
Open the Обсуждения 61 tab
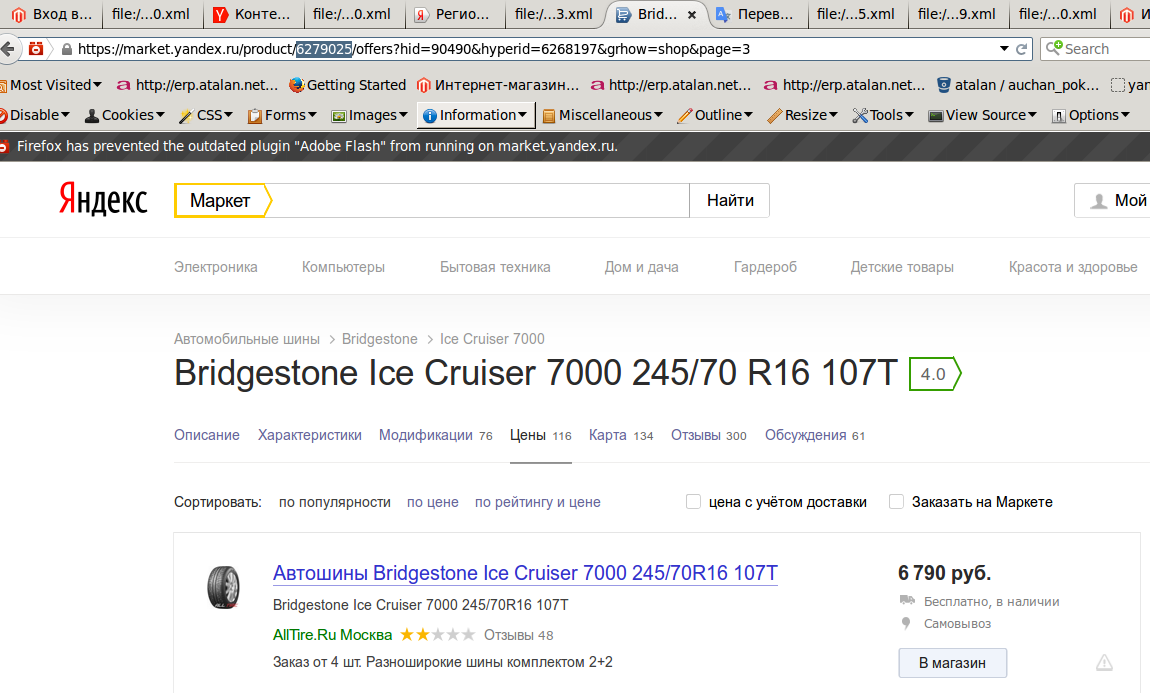815,435
